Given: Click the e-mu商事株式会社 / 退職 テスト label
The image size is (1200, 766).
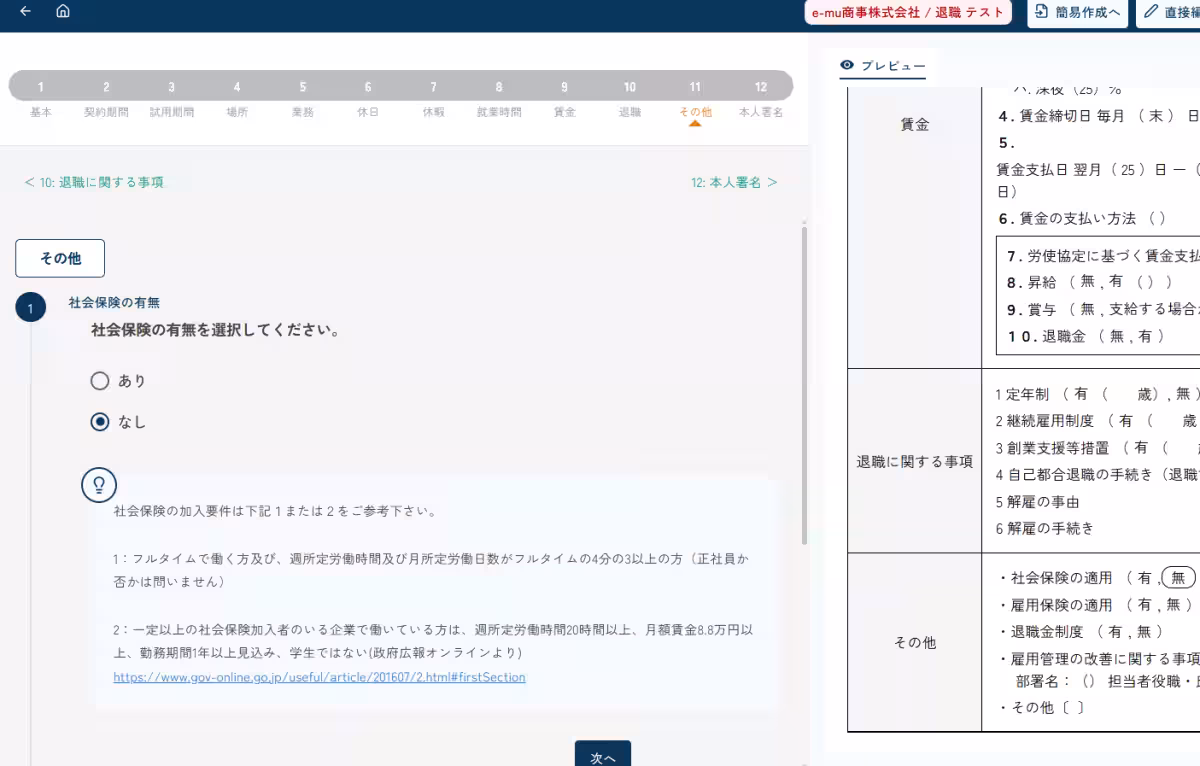Looking at the screenshot, I should tap(908, 13).
